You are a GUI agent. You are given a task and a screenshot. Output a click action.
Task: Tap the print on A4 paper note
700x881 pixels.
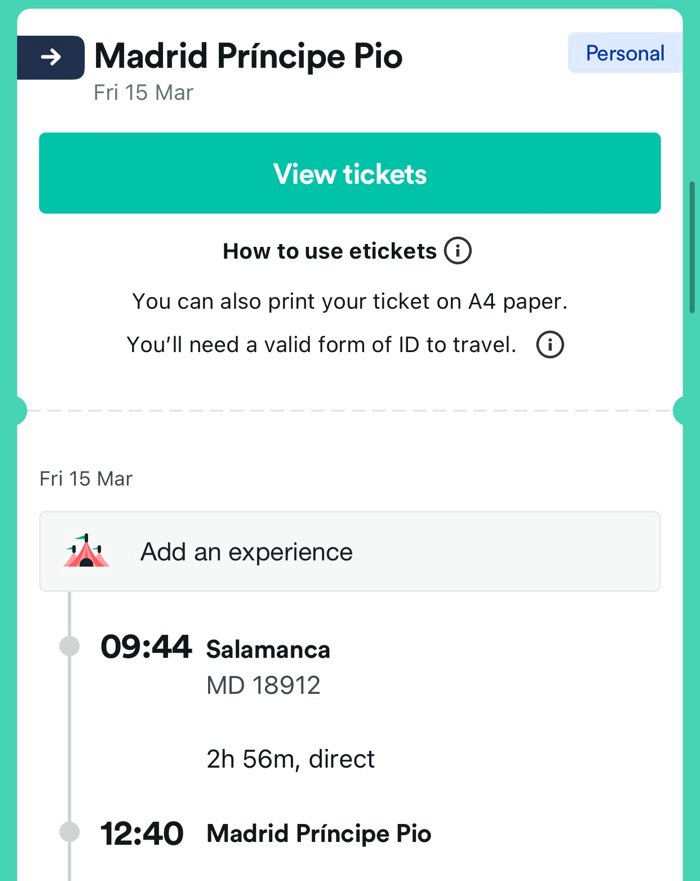[x=349, y=301]
